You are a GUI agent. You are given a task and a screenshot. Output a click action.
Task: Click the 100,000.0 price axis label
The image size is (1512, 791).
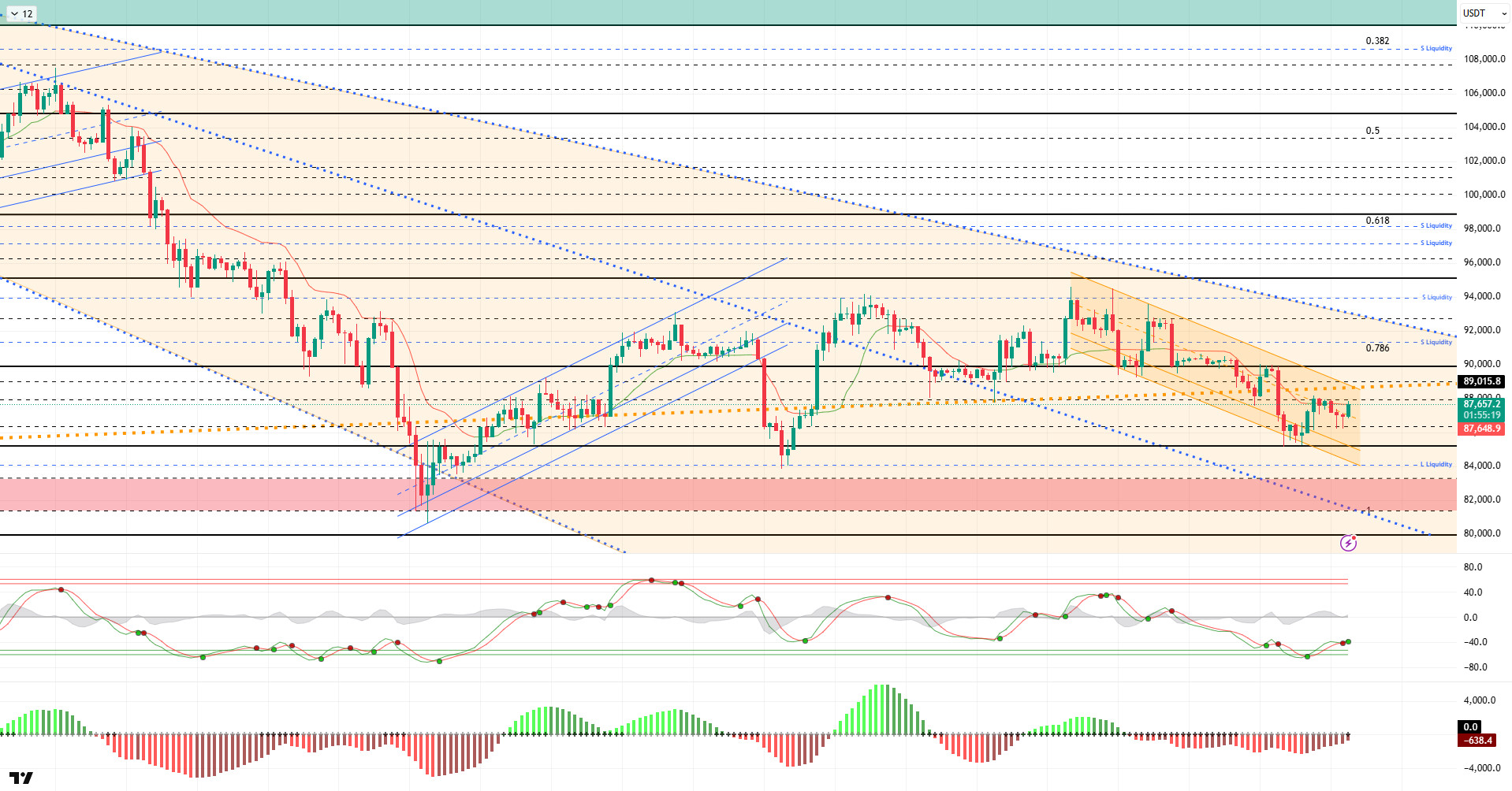(1484, 195)
